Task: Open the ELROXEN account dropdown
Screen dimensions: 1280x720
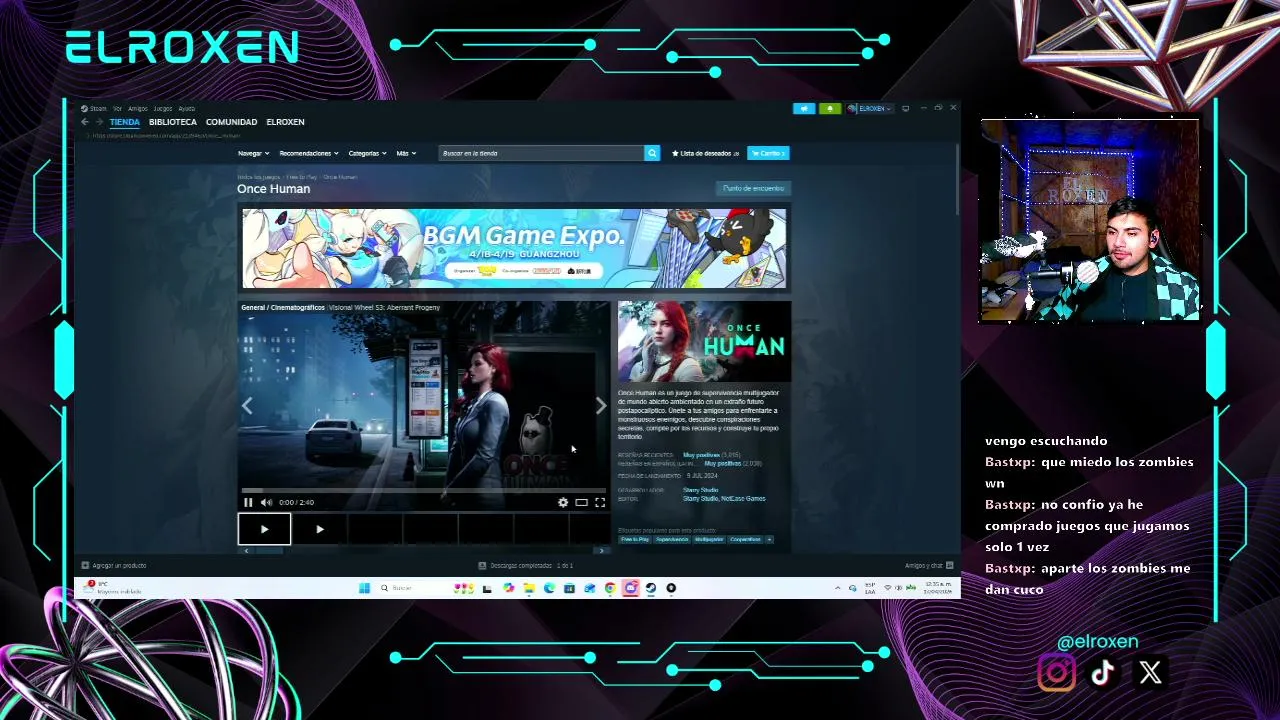Action: pos(868,108)
